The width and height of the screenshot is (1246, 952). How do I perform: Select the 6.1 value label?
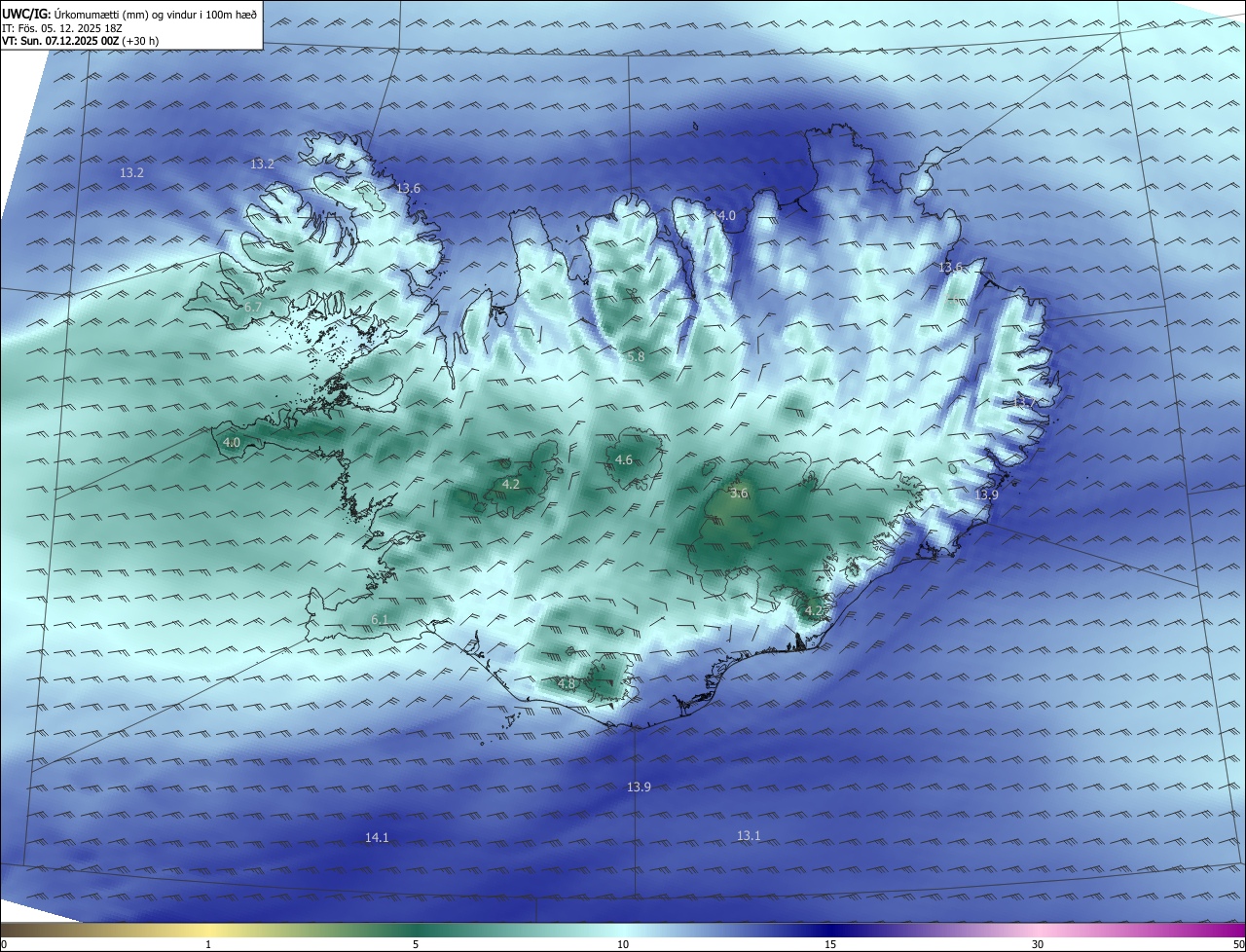pos(380,619)
